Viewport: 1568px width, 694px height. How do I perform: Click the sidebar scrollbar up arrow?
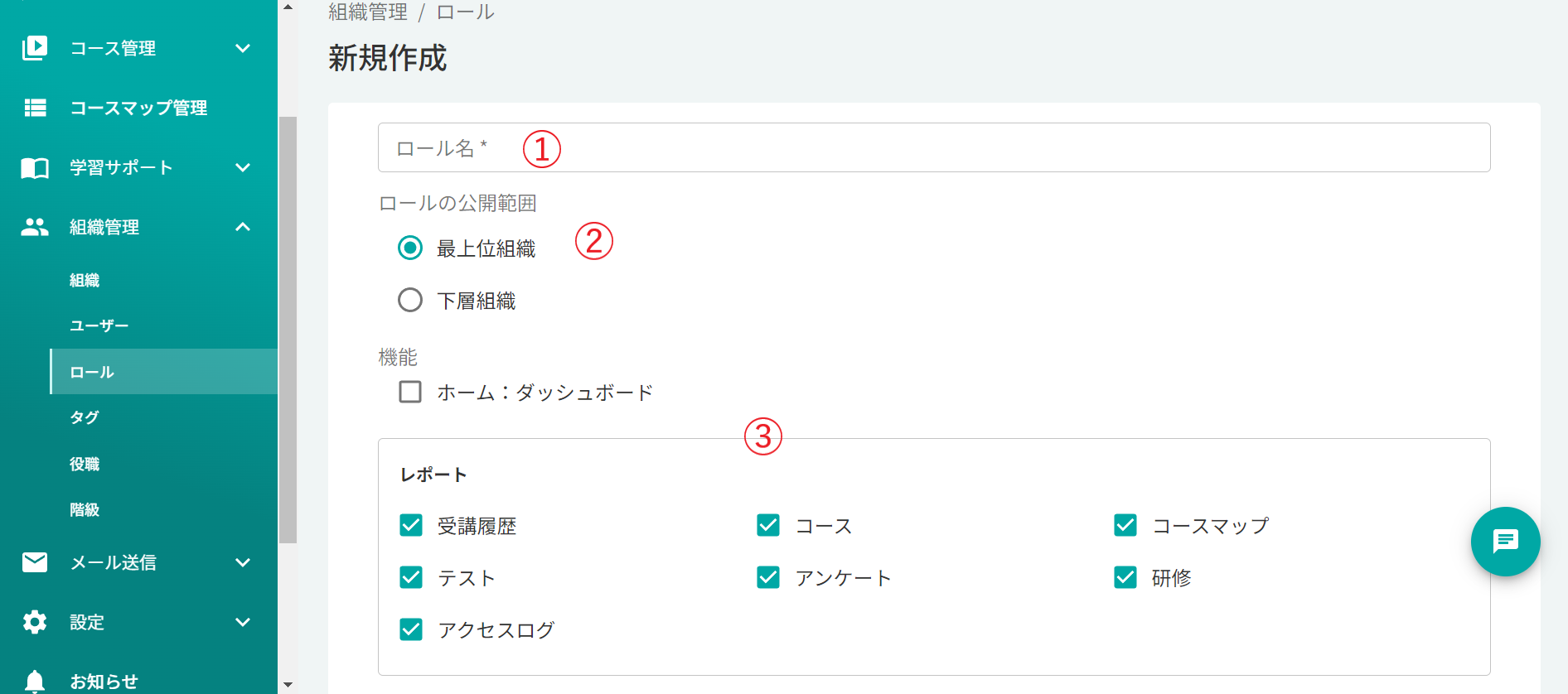(288, 7)
